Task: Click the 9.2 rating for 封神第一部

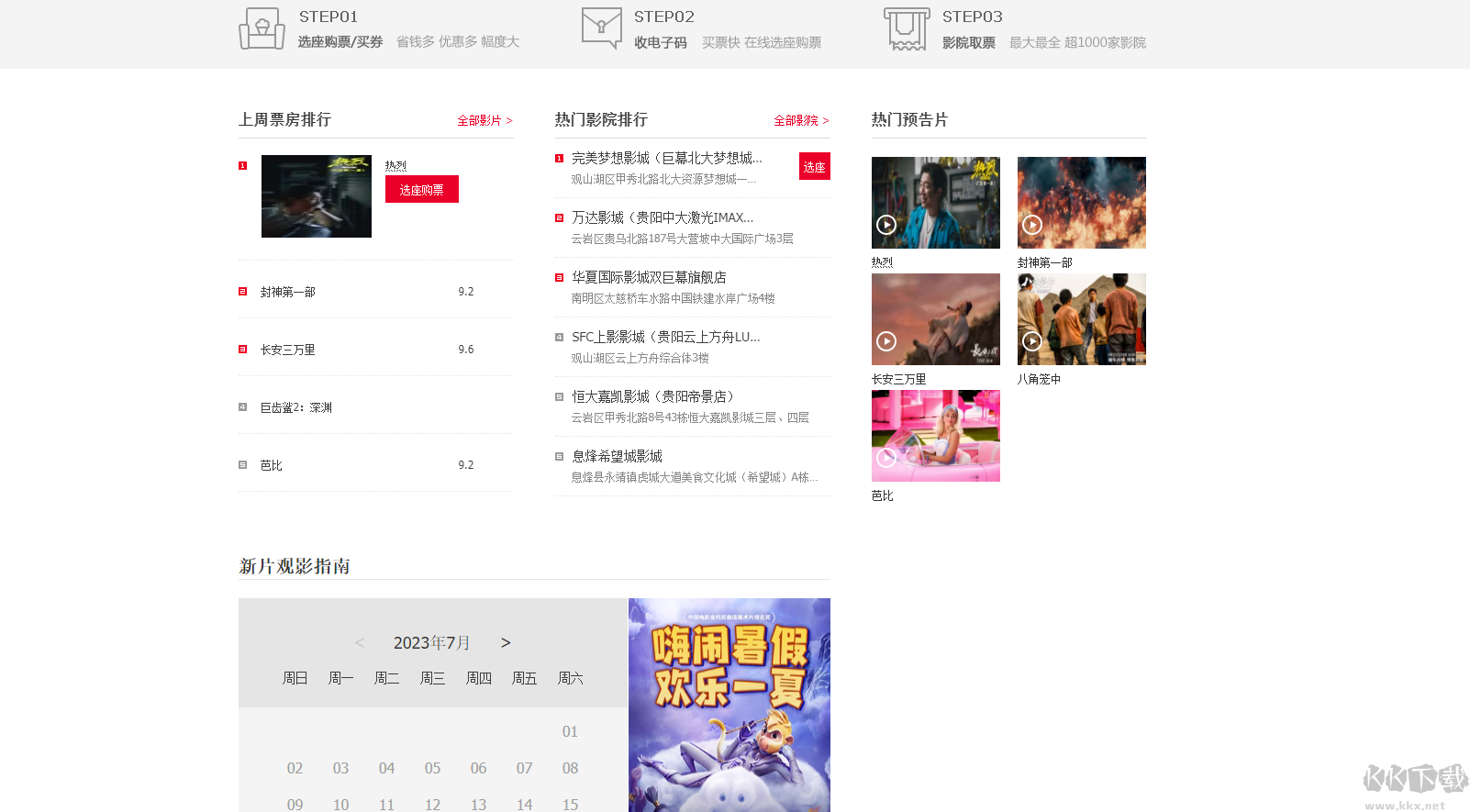Action: click(466, 292)
